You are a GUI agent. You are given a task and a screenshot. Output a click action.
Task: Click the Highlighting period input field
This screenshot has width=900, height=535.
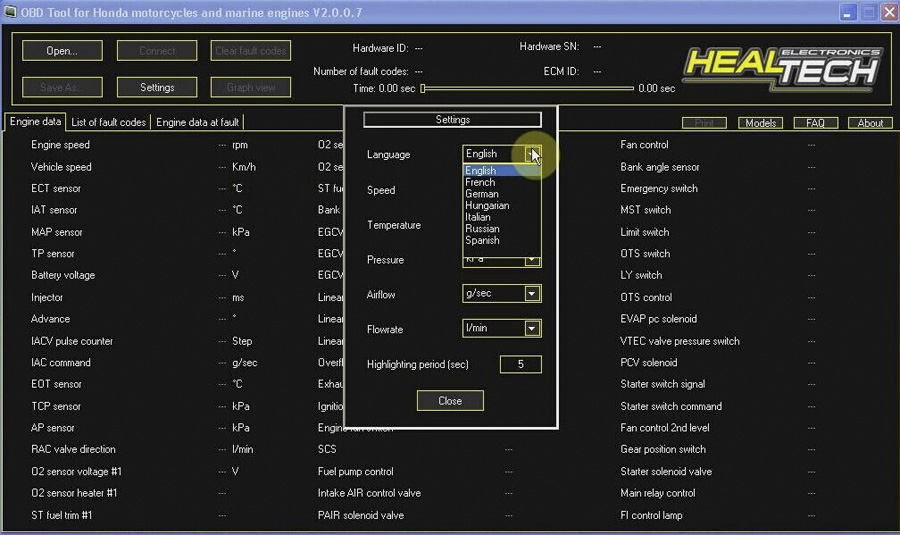point(521,364)
